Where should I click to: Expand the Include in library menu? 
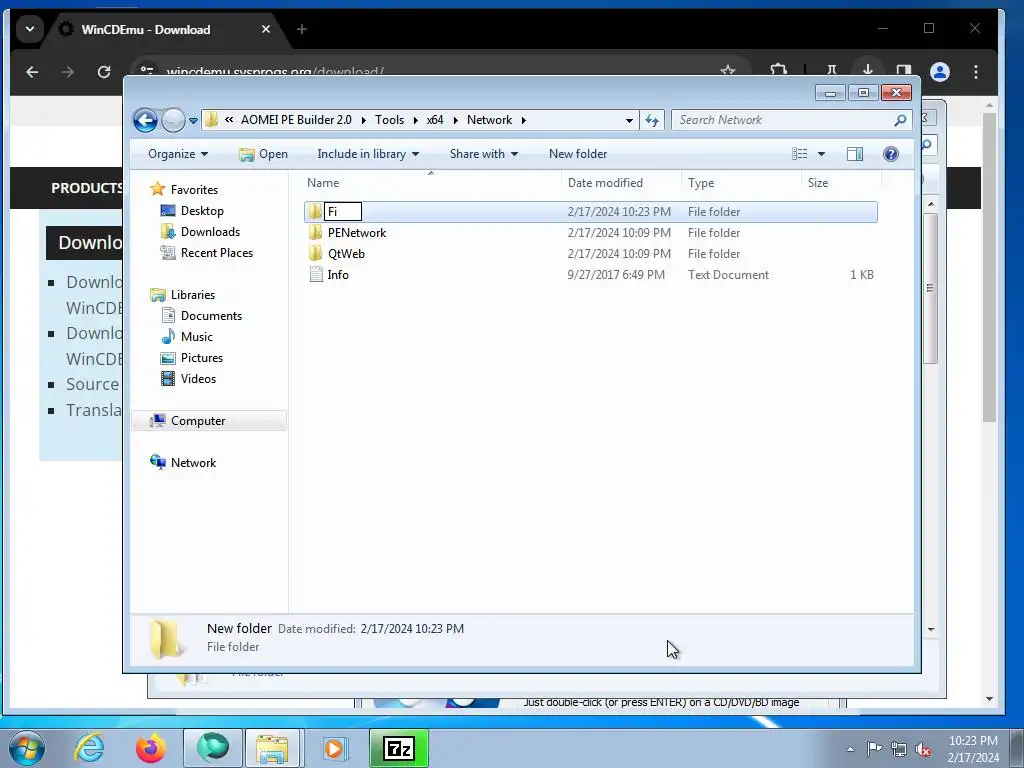click(x=368, y=154)
